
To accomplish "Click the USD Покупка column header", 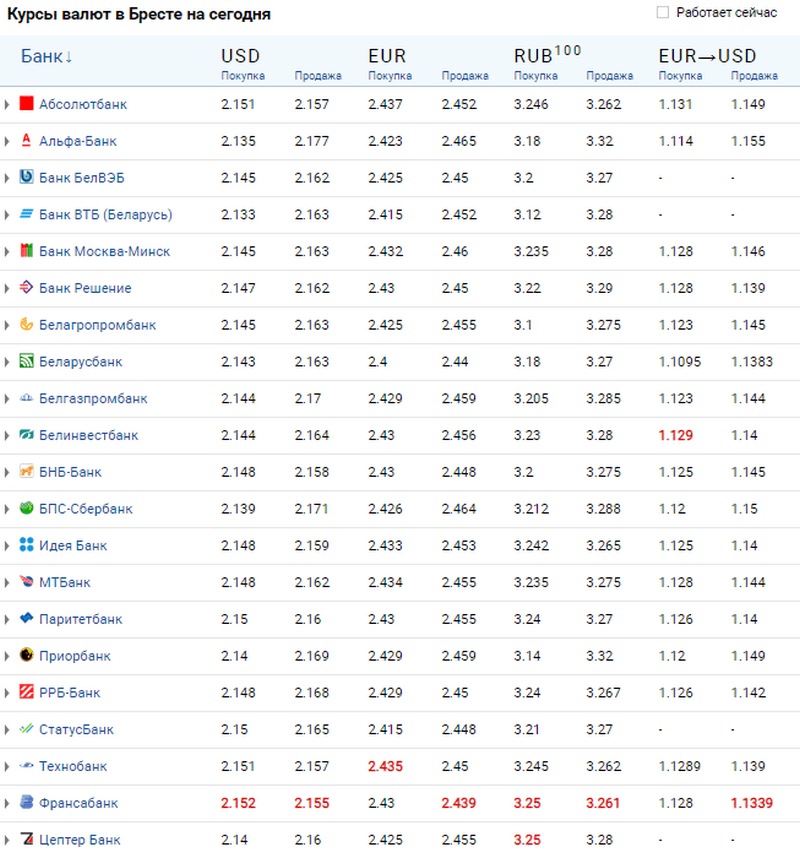I will (x=242, y=76).
